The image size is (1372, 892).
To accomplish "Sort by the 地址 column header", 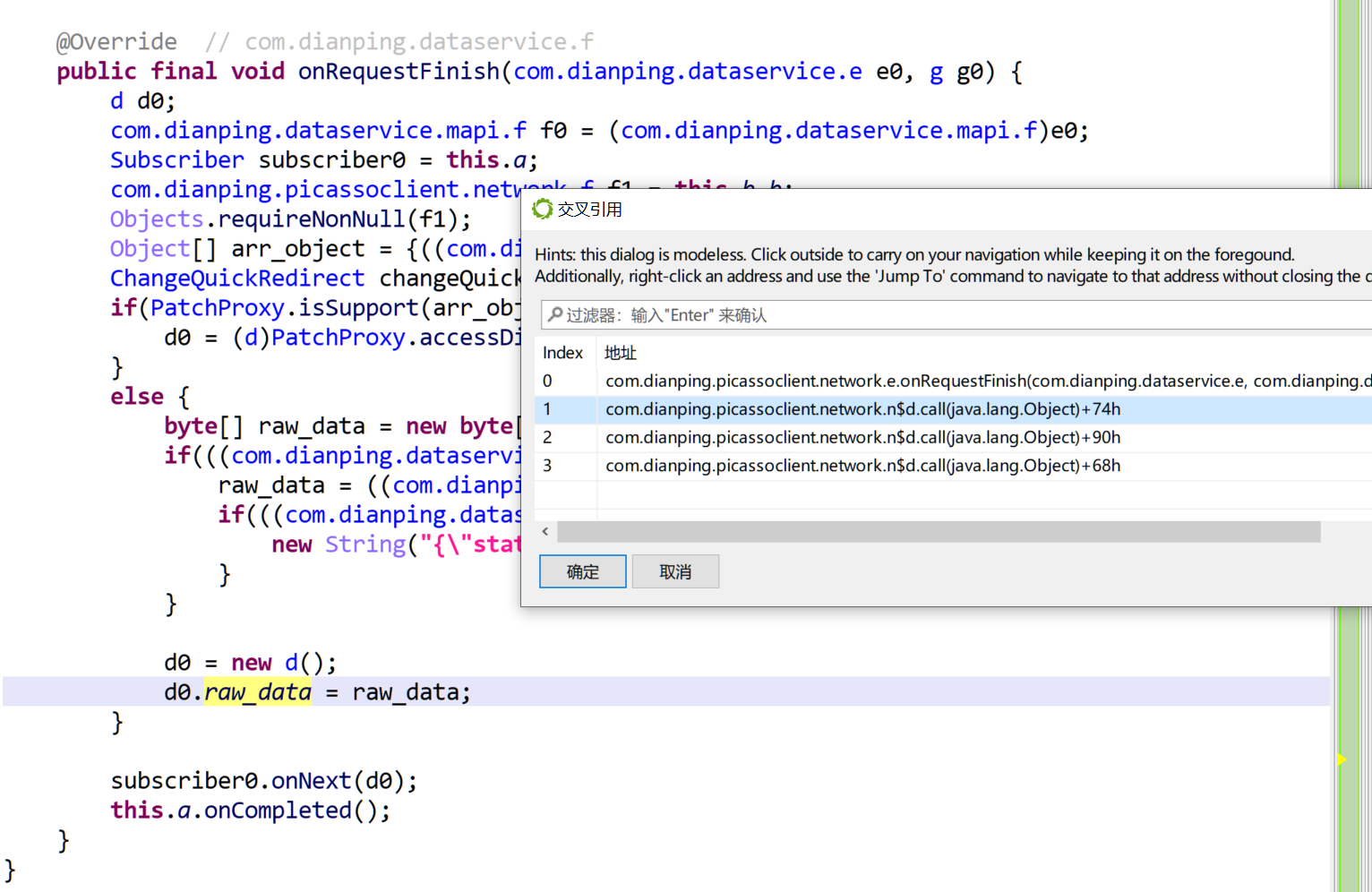I will [621, 353].
